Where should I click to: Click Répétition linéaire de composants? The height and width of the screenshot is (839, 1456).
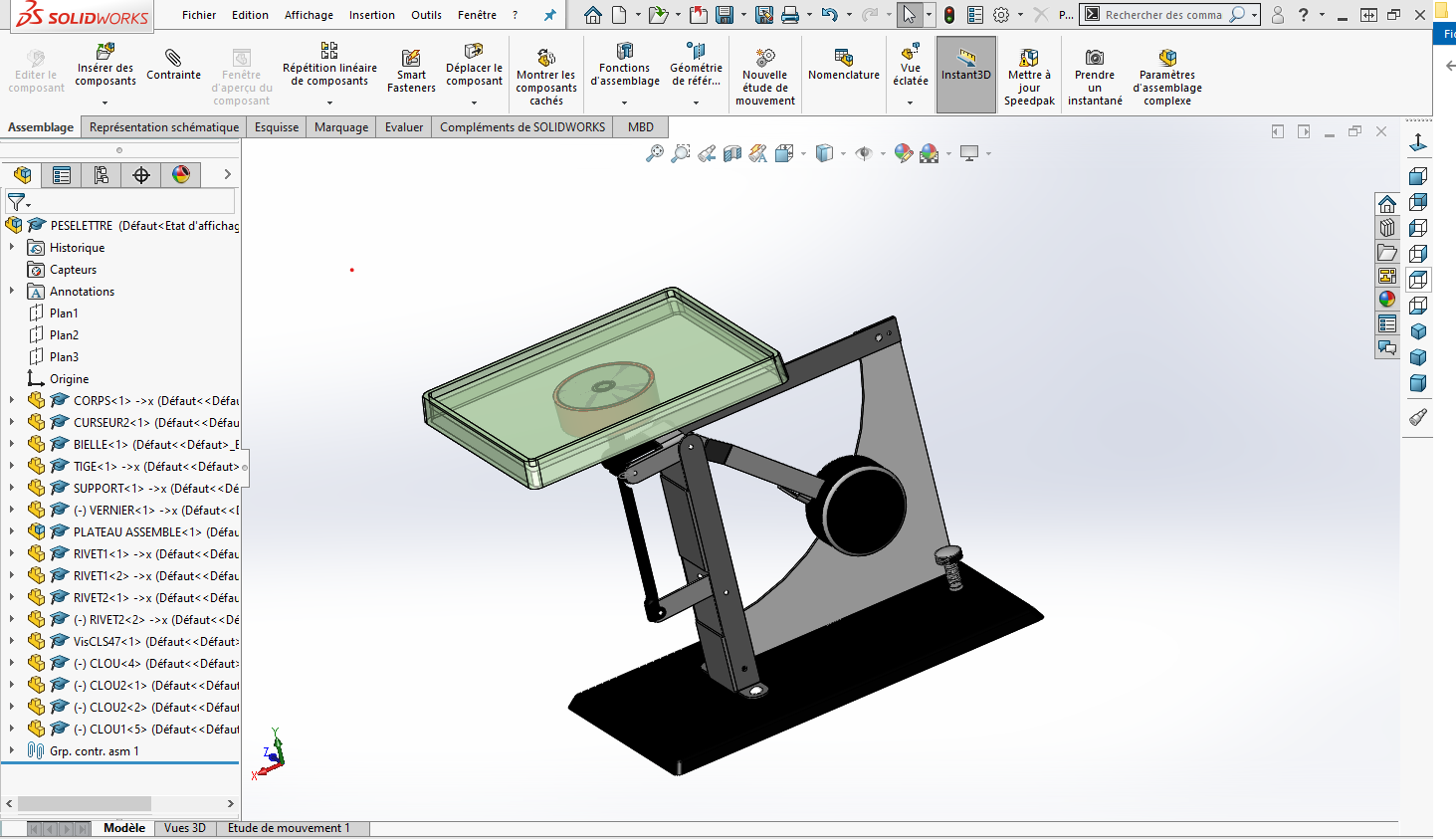tap(329, 66)
